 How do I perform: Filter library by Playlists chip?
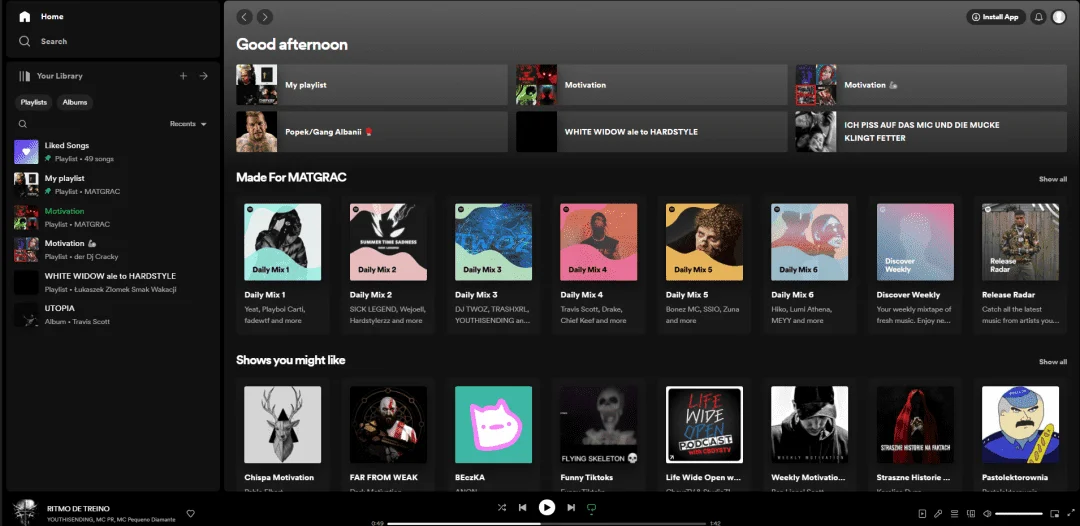[x=34, y=102]
